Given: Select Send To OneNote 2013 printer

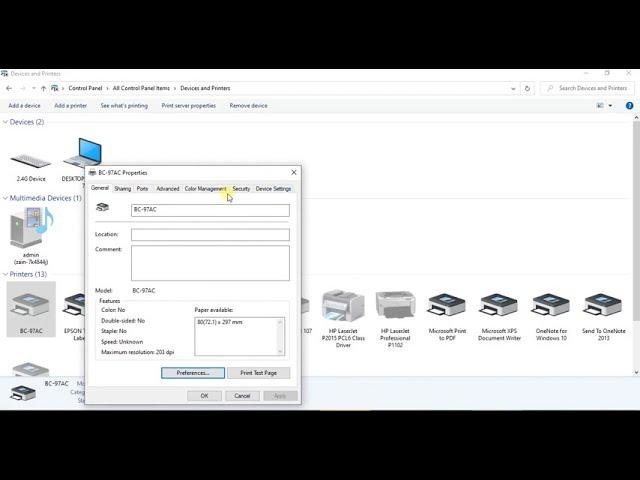Looking at the screenshot, I should pyautogui.click(x=603, y=305).
